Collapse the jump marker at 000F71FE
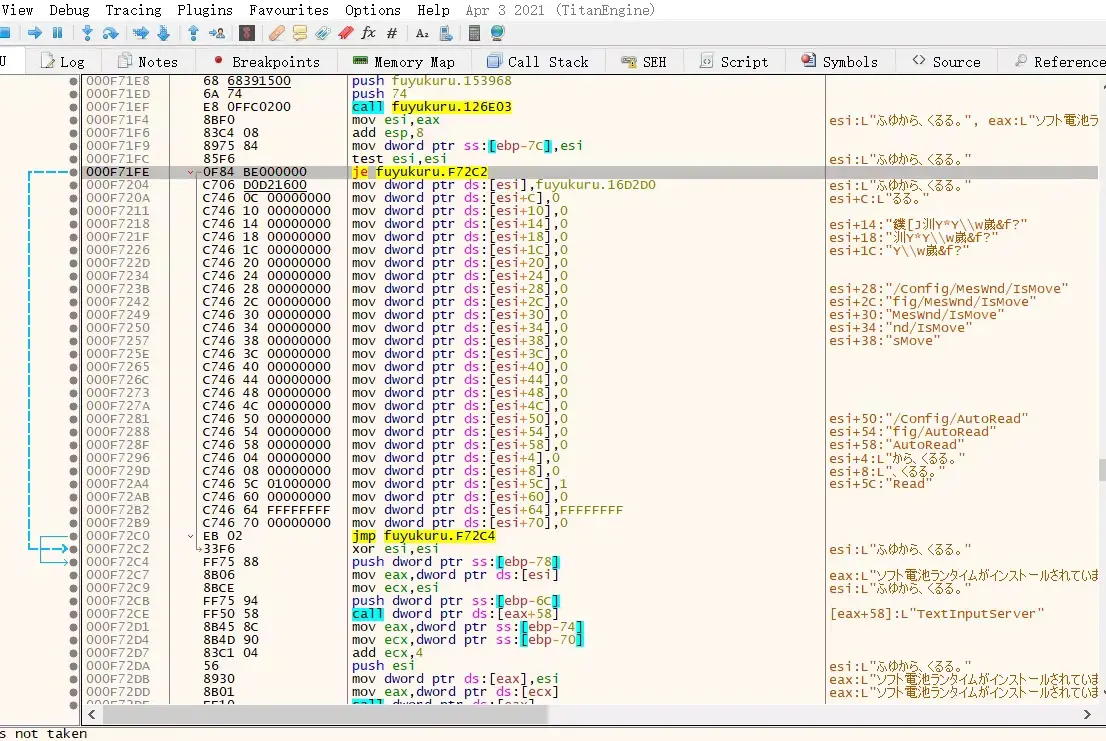The height and width of the screenshot is (741, 1106). (x=190, y=172)
